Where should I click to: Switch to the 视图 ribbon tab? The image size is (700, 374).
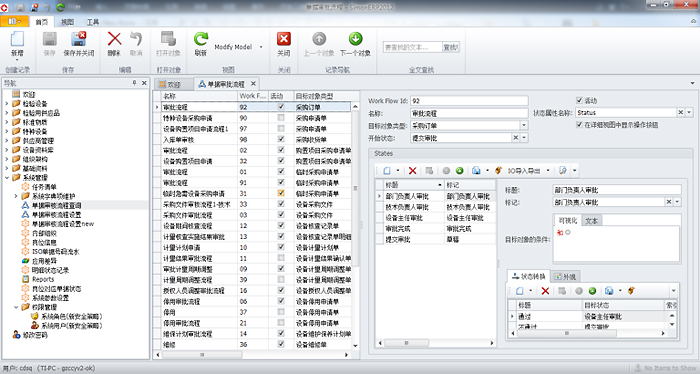67,22
